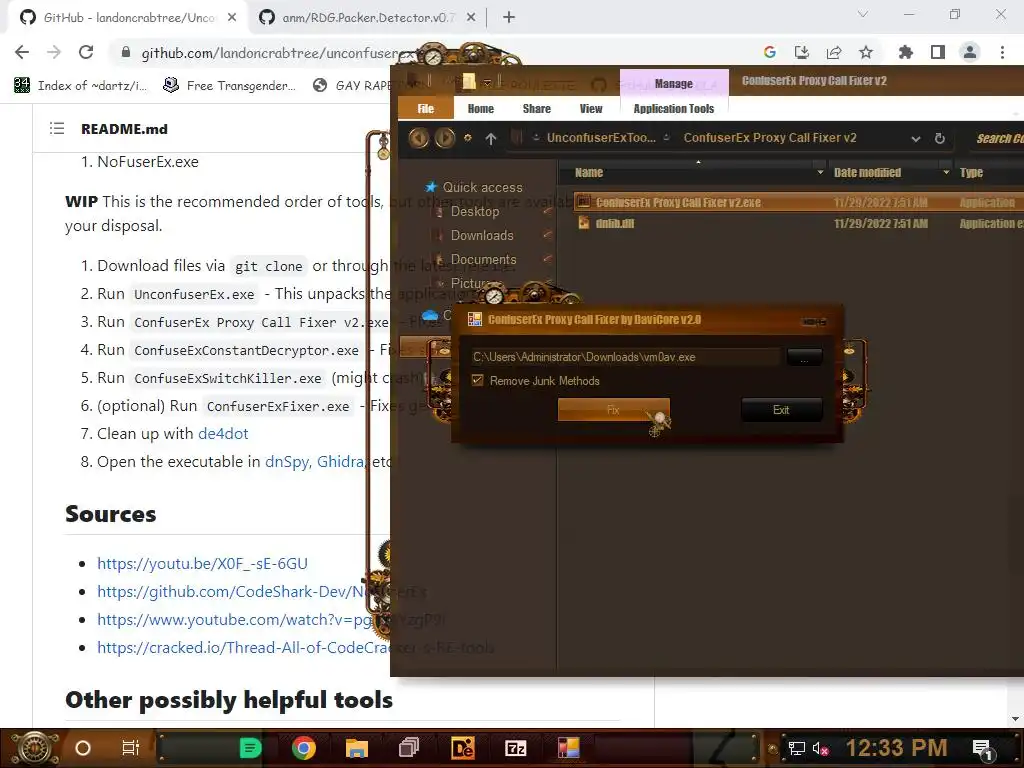Click the Chrome back arrow
1024x768 pixels.
pyautogui.click(x=22, y=52)
